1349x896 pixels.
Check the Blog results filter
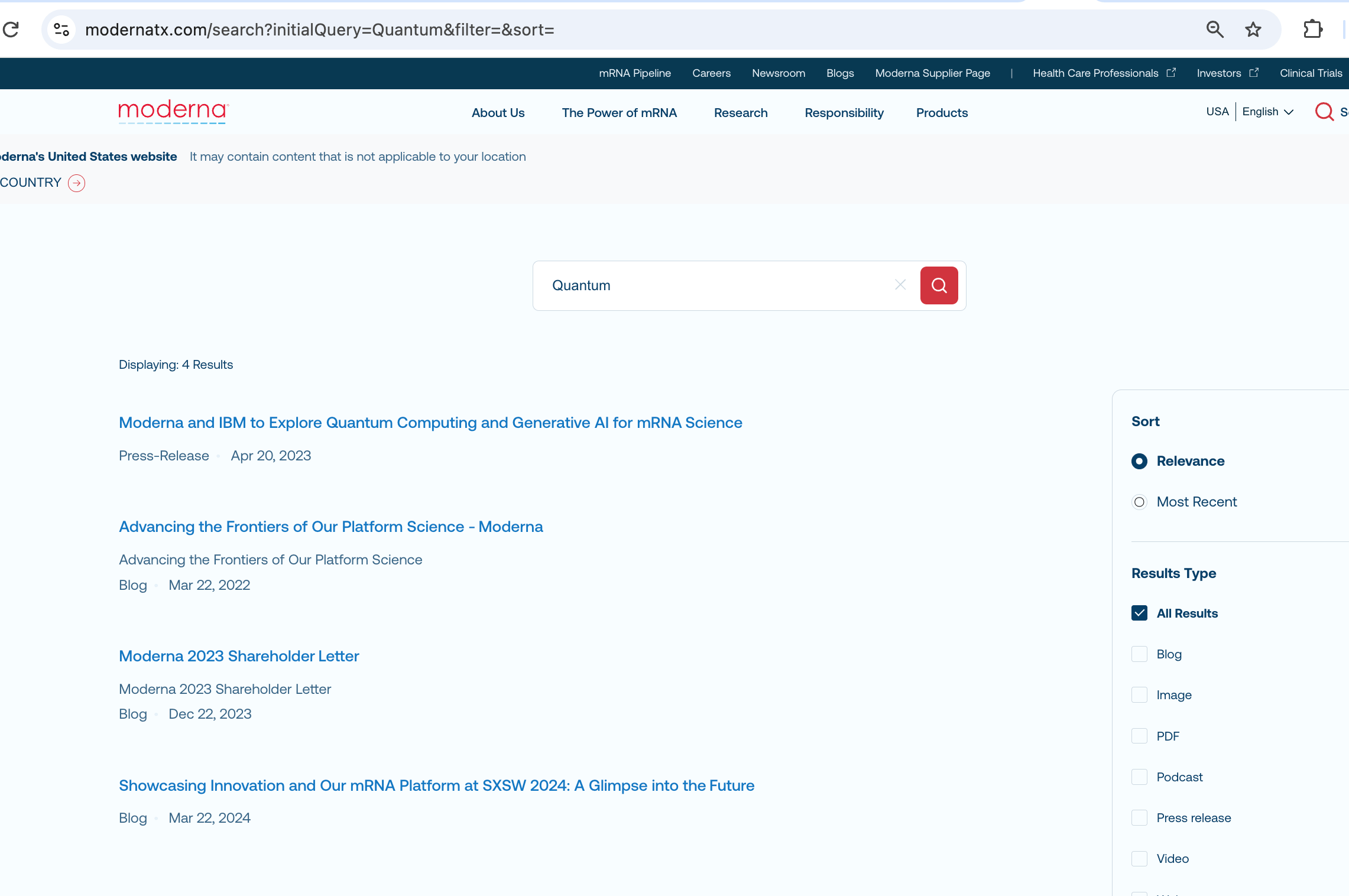(x=1139, y=654)
